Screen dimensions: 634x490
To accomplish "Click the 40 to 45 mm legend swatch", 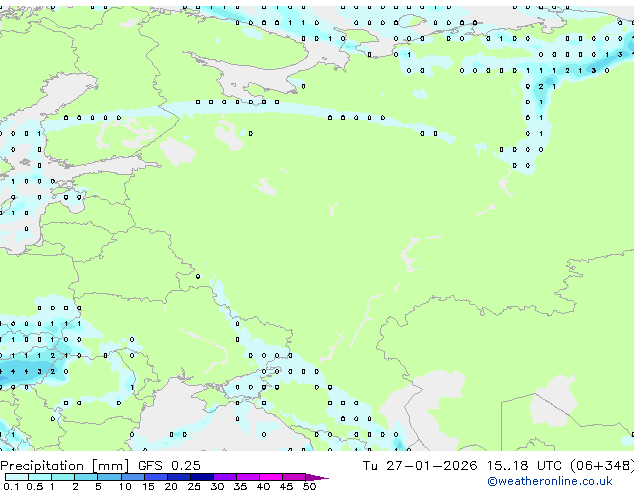I will pyautogui.click(x=271, y=477).
